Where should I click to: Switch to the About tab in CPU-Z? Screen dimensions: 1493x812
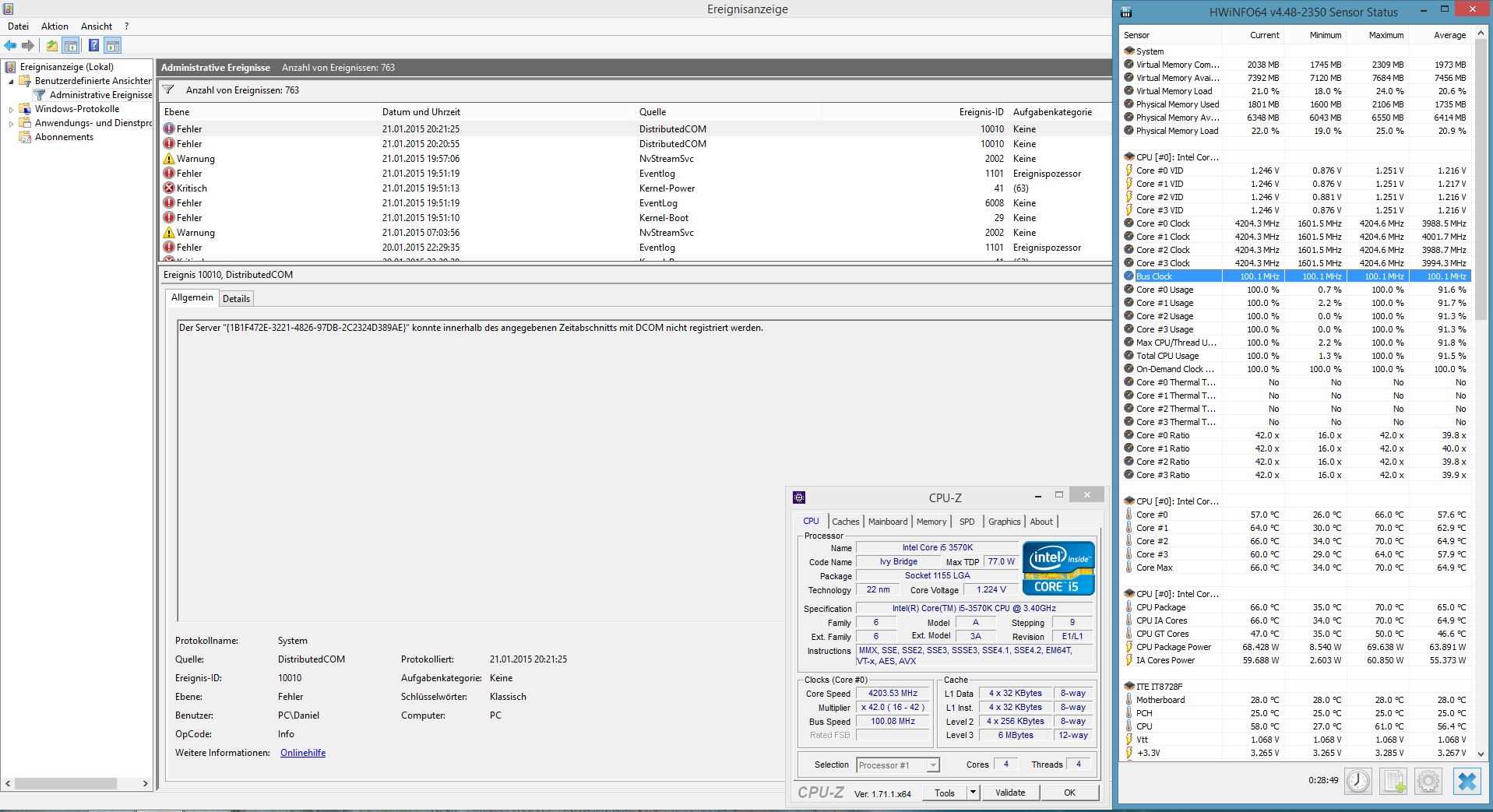click(x=1041, y=522)
